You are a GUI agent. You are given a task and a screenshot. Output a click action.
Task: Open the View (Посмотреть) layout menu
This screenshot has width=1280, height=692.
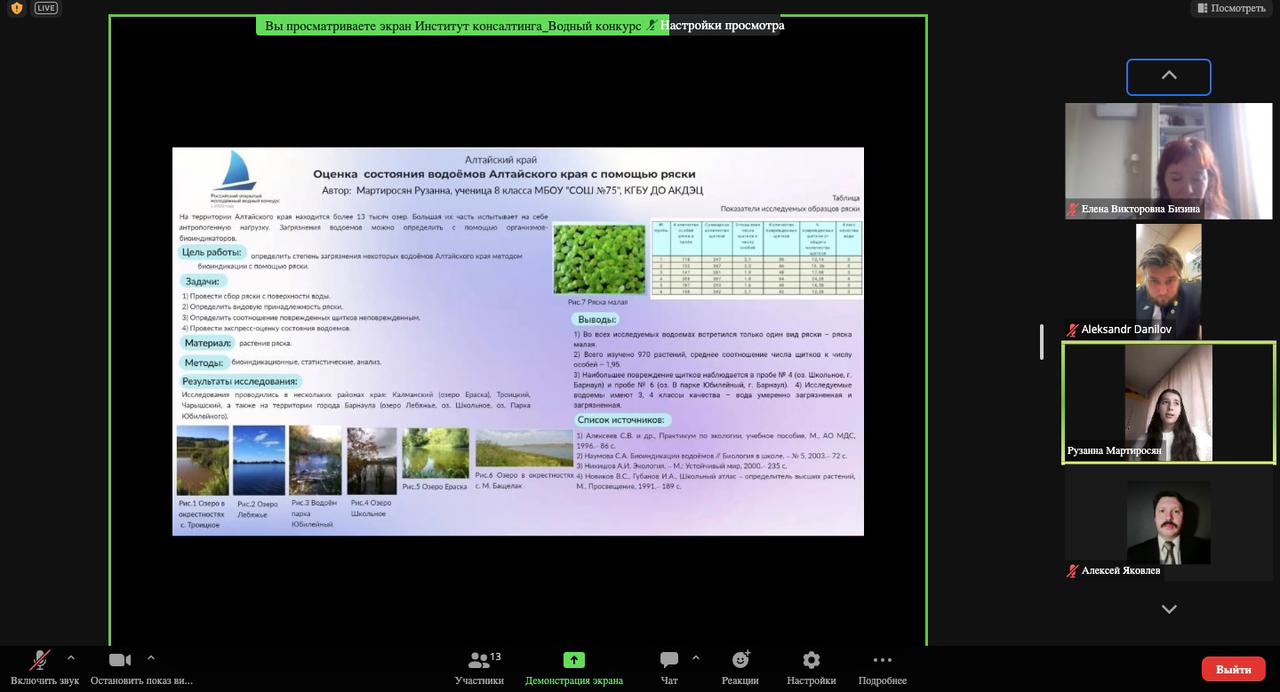click(x=1230, y=8)
